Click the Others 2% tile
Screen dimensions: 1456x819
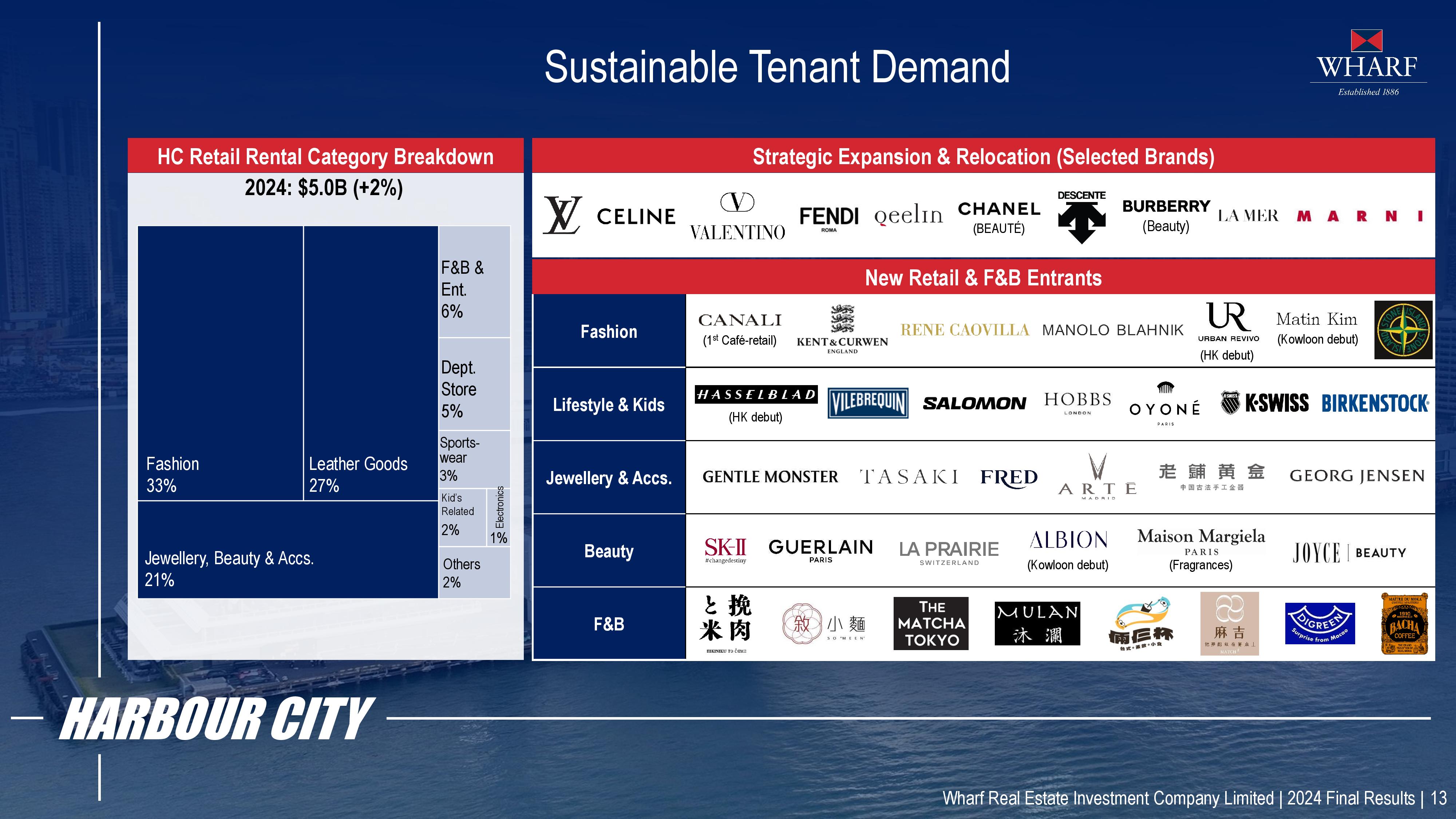click(x=474, y=573)
